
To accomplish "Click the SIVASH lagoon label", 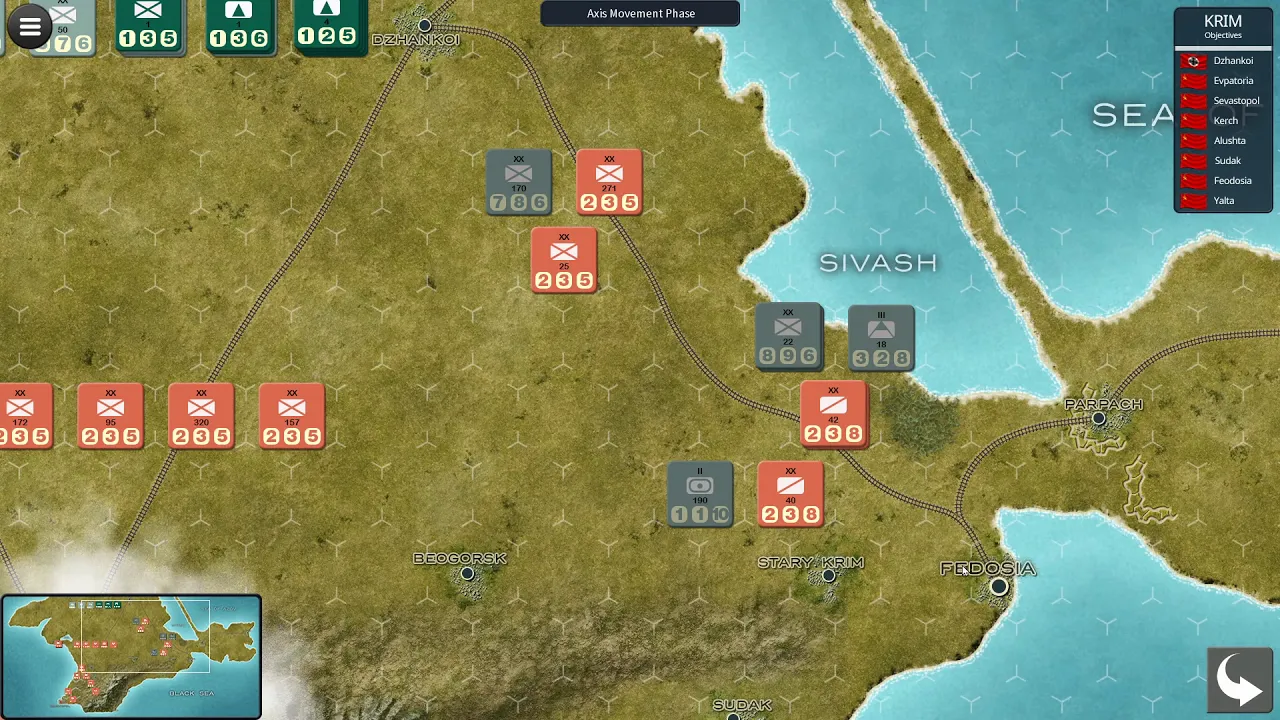I will (x=878, y=263).
